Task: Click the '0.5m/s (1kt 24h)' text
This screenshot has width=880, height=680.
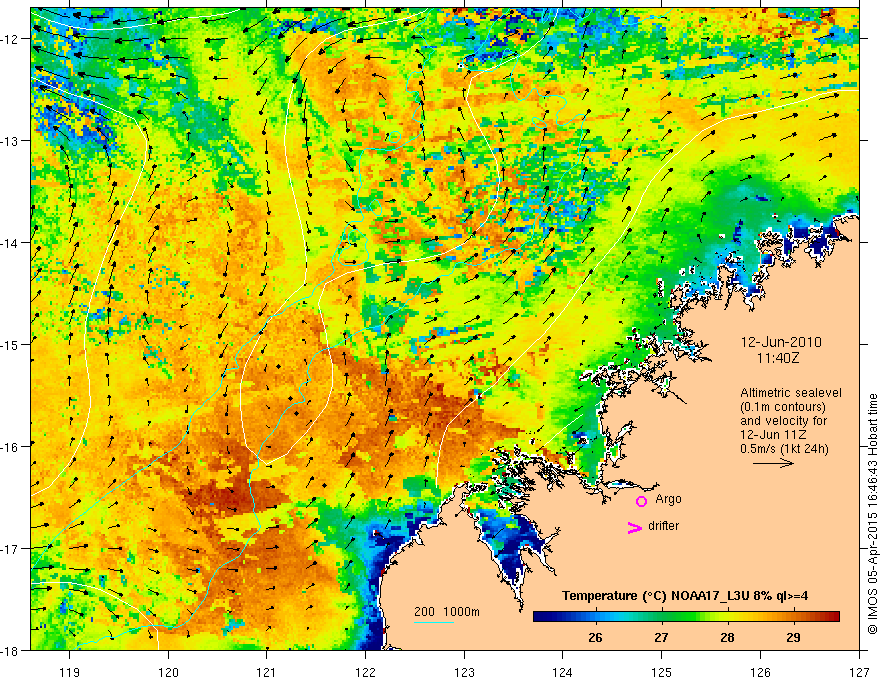Action: (x=784, y=448)
